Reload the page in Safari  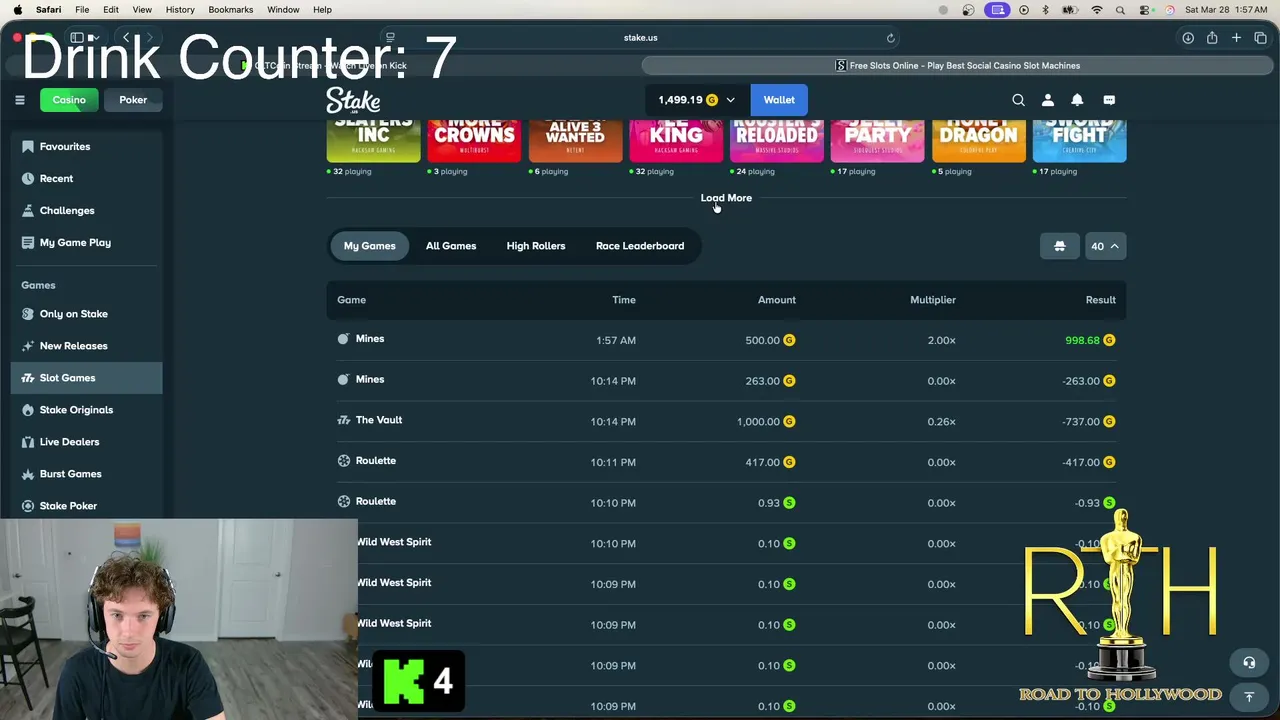tap(890, 38)
